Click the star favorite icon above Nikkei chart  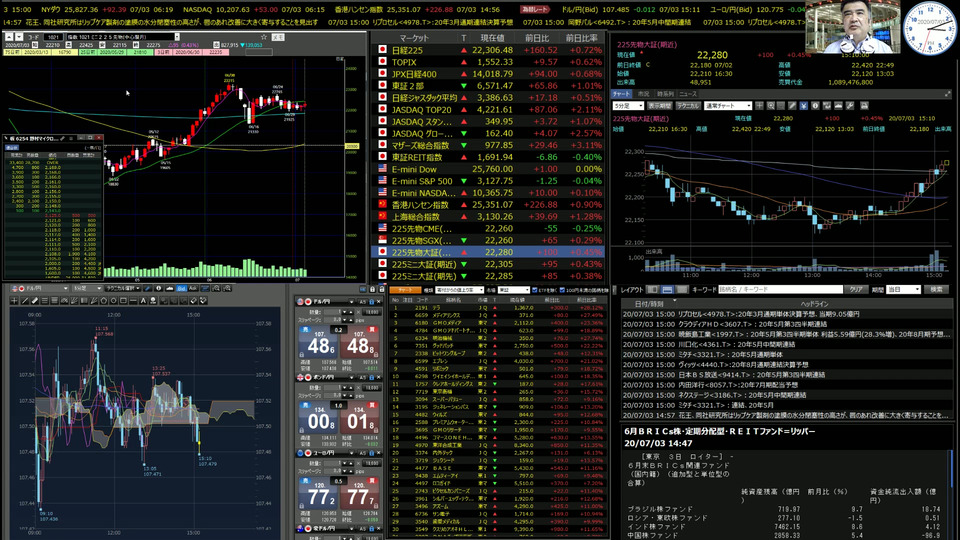coord(264,37)
